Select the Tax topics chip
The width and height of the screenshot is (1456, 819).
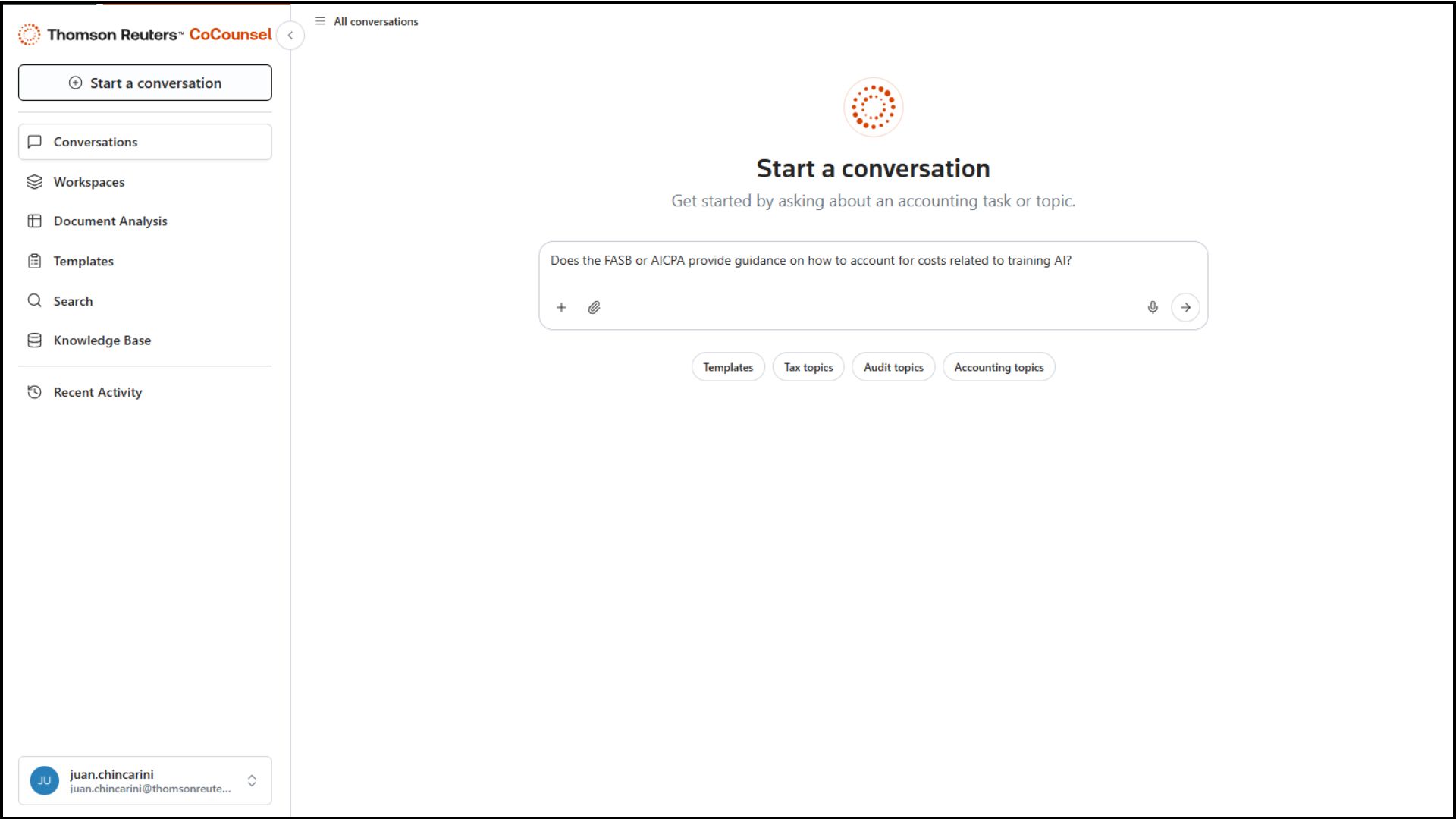(x=808, y=367)
